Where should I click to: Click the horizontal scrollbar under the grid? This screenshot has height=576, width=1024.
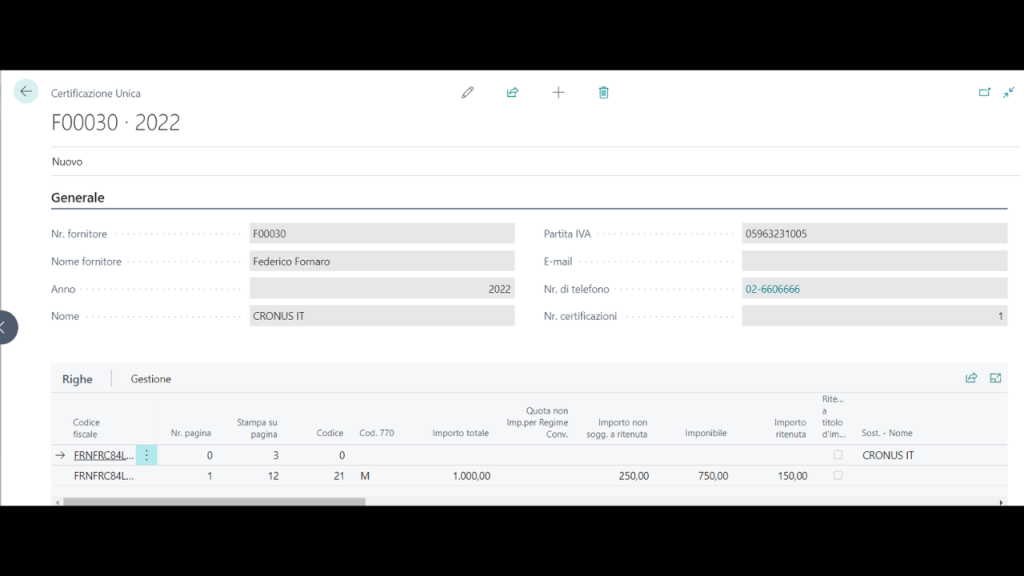pos(214,501)
